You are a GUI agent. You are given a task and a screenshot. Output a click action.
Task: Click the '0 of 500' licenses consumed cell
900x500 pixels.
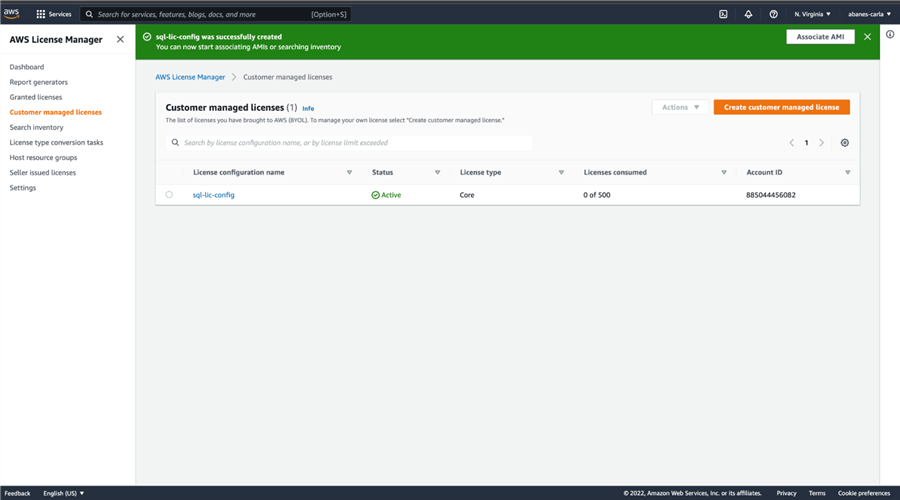pyautogui.click(x=596, y=195)
